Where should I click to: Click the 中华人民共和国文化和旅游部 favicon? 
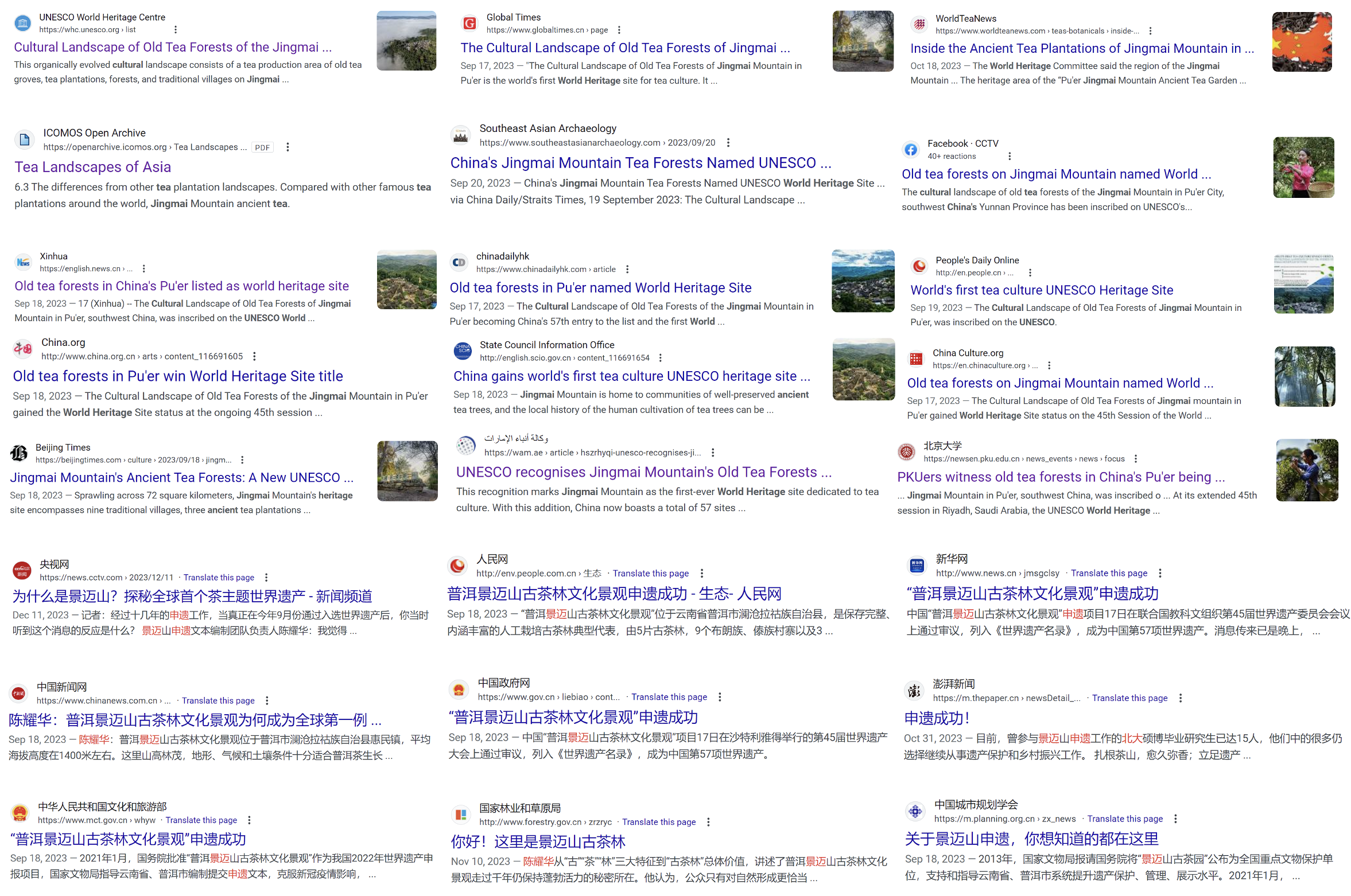(20, 813)
